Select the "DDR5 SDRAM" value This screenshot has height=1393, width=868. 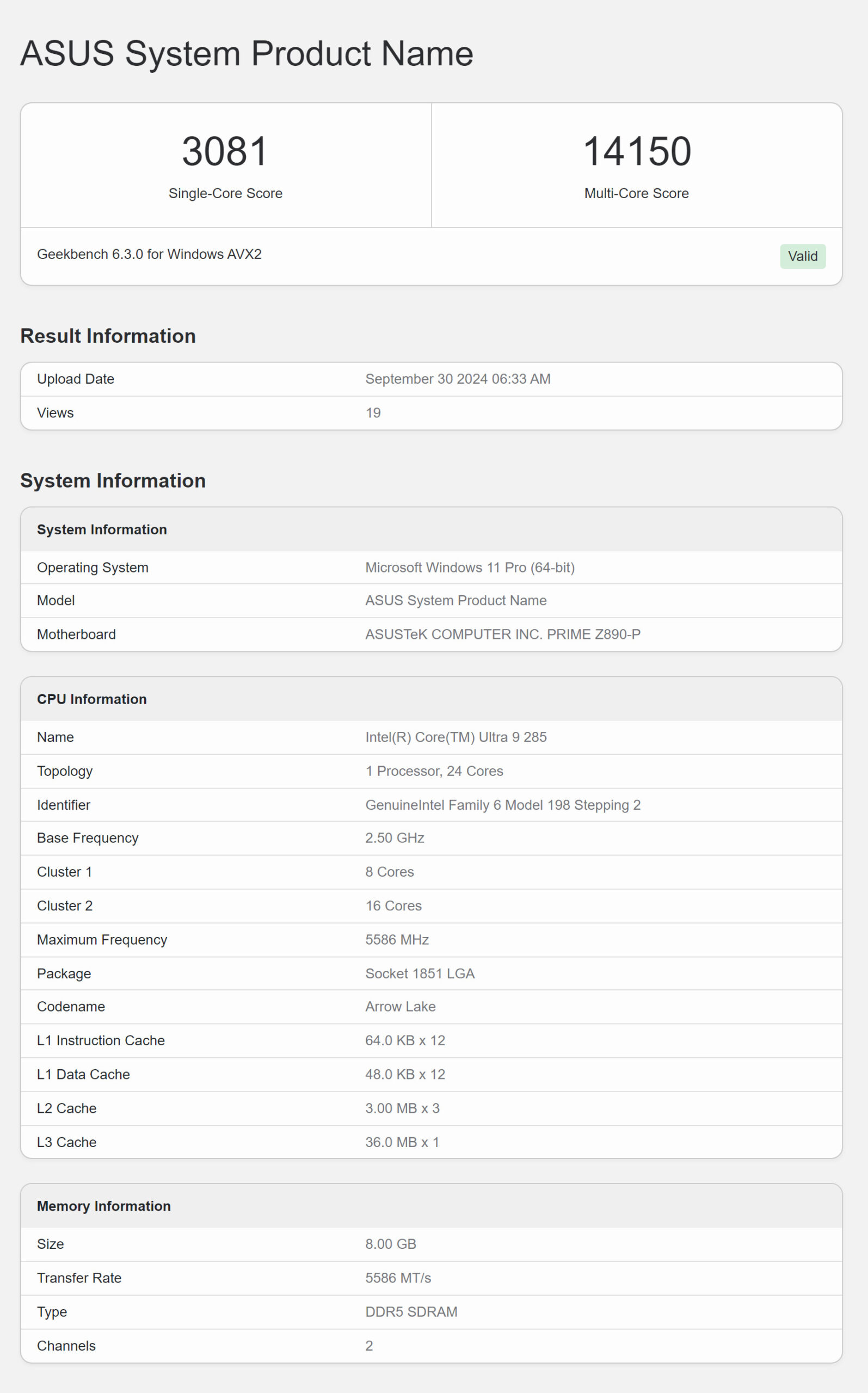click(411, 1311)
